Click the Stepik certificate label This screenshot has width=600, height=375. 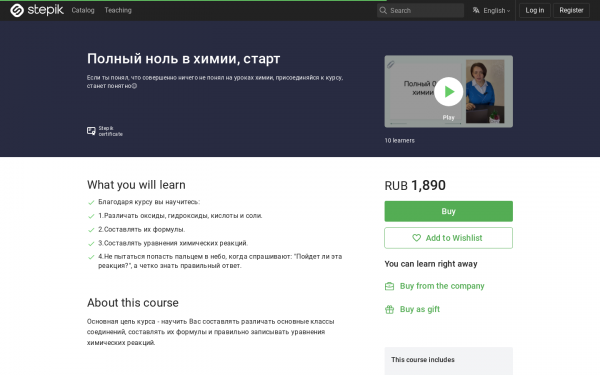point(111,131)
